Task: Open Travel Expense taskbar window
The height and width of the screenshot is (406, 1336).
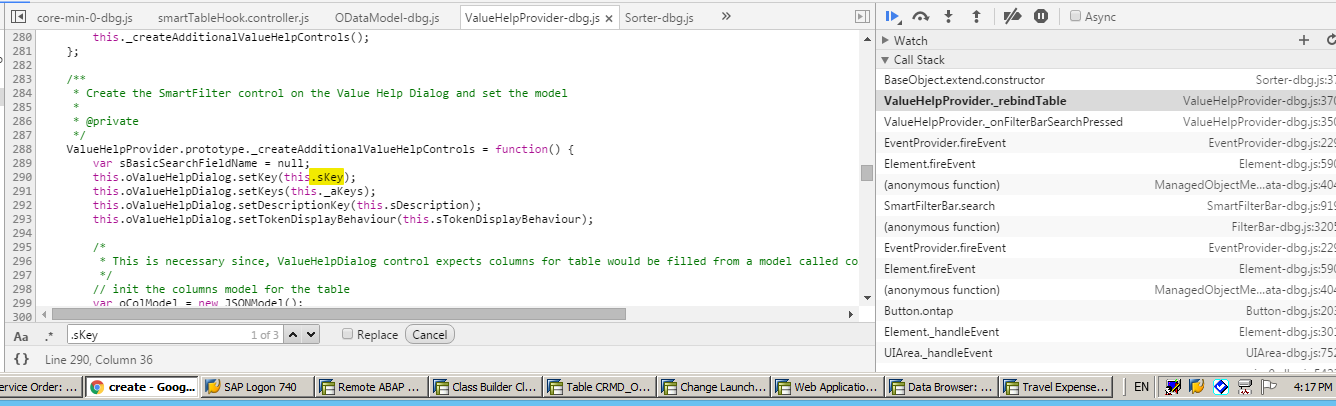Action: click(x=1055, y=387)
